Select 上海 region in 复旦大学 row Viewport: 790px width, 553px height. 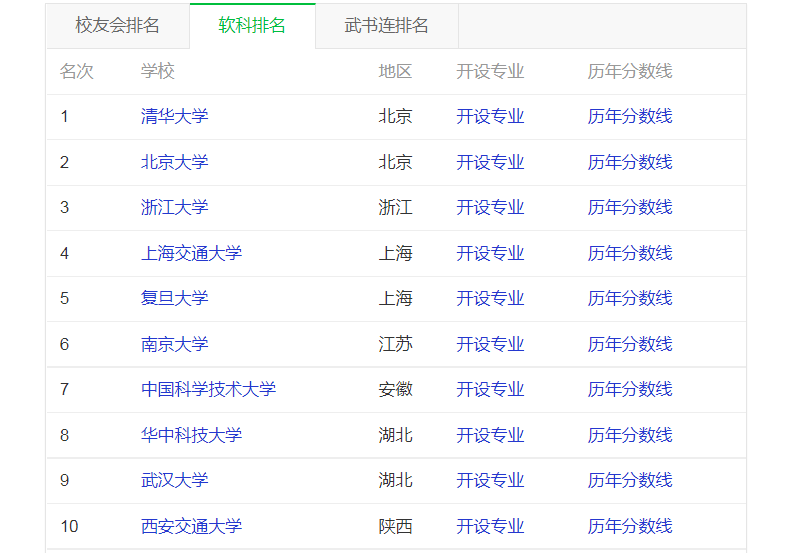pyautogui.click(x=396, y=299)
